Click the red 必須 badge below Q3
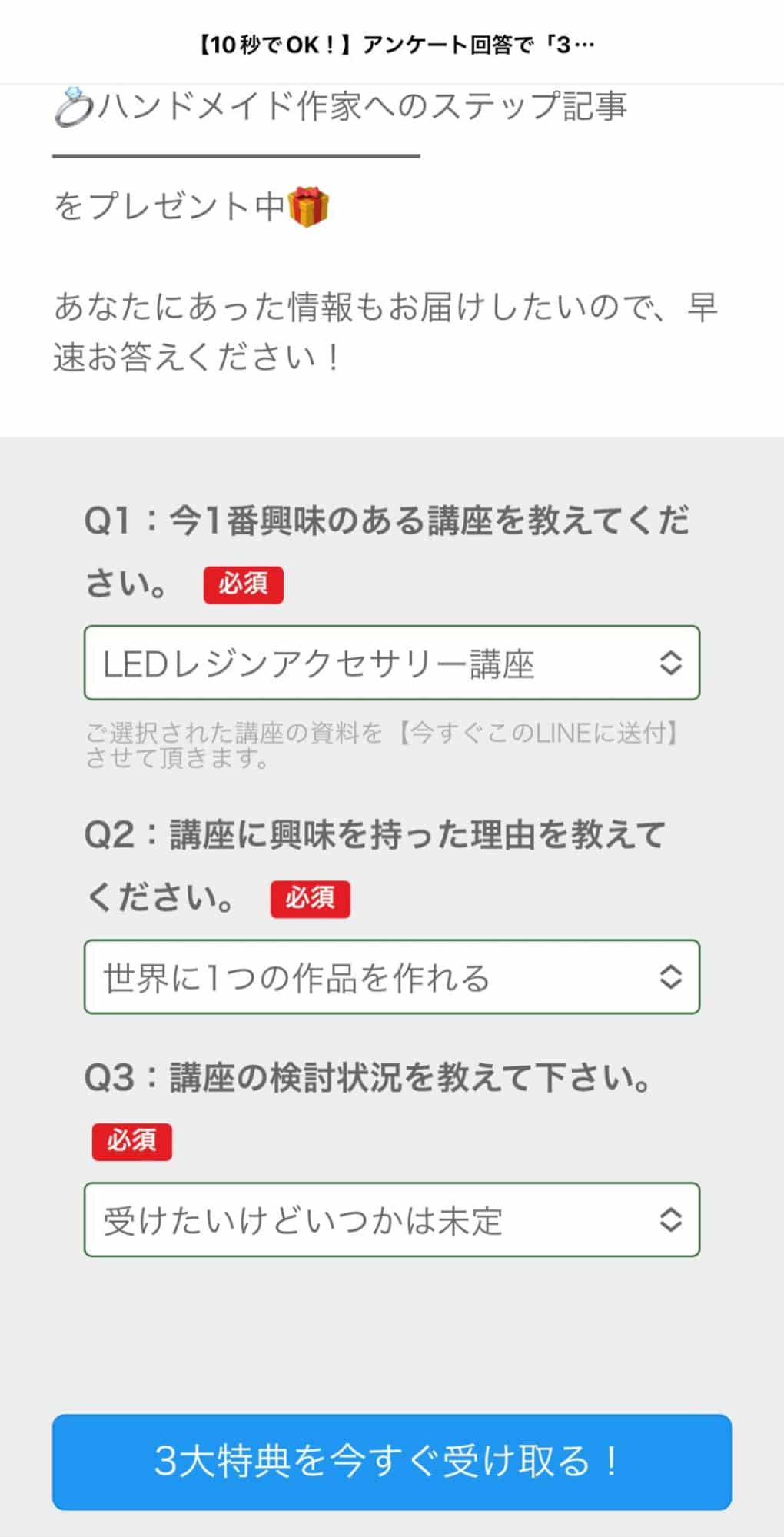The height and width of the screenshot is (1537, 784). point(132,1143)
